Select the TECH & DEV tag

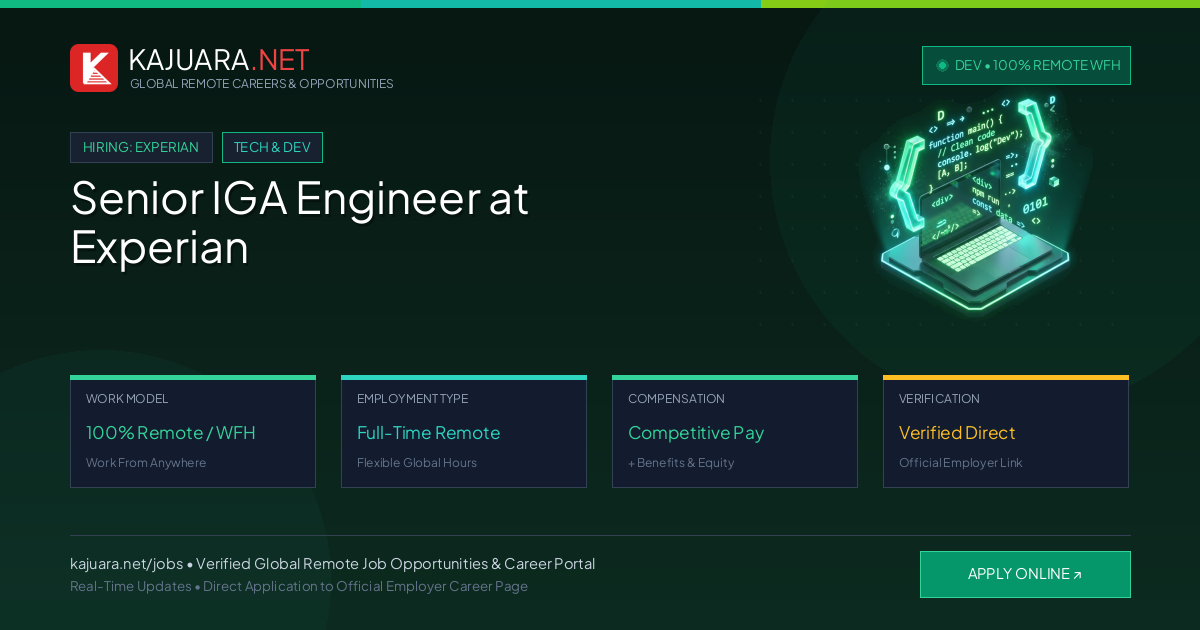click(272, 147)
